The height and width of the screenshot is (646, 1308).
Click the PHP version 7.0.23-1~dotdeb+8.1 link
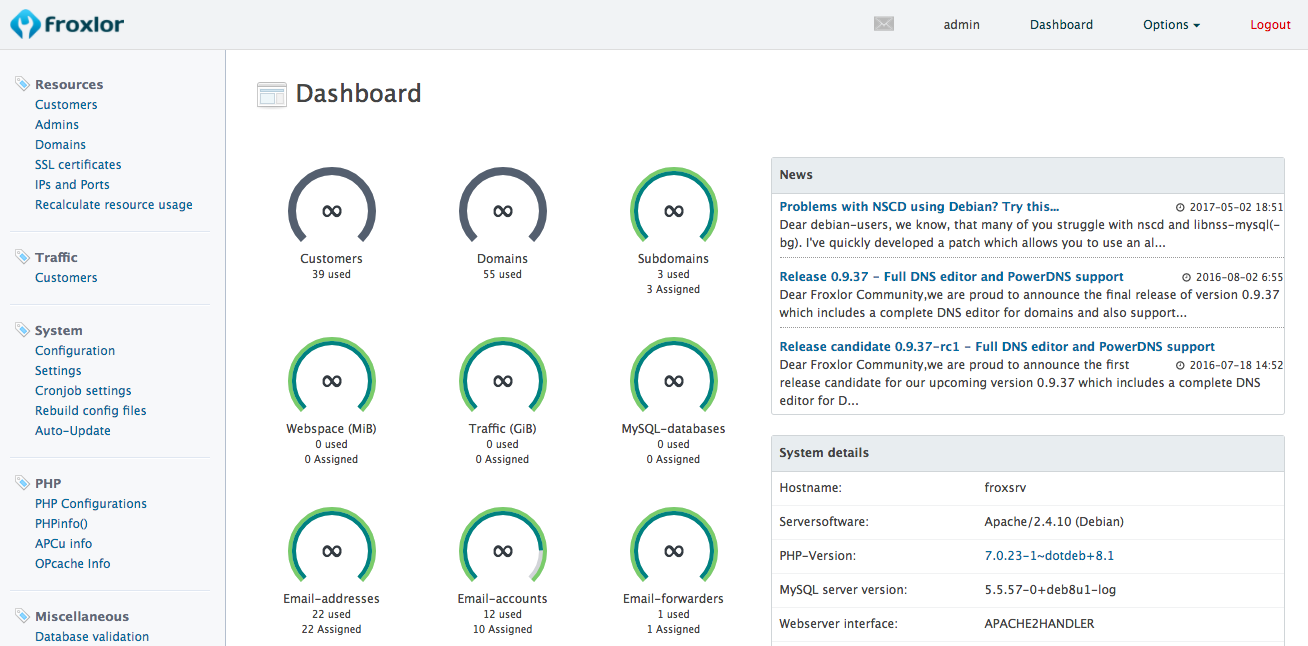point(1049,556)
